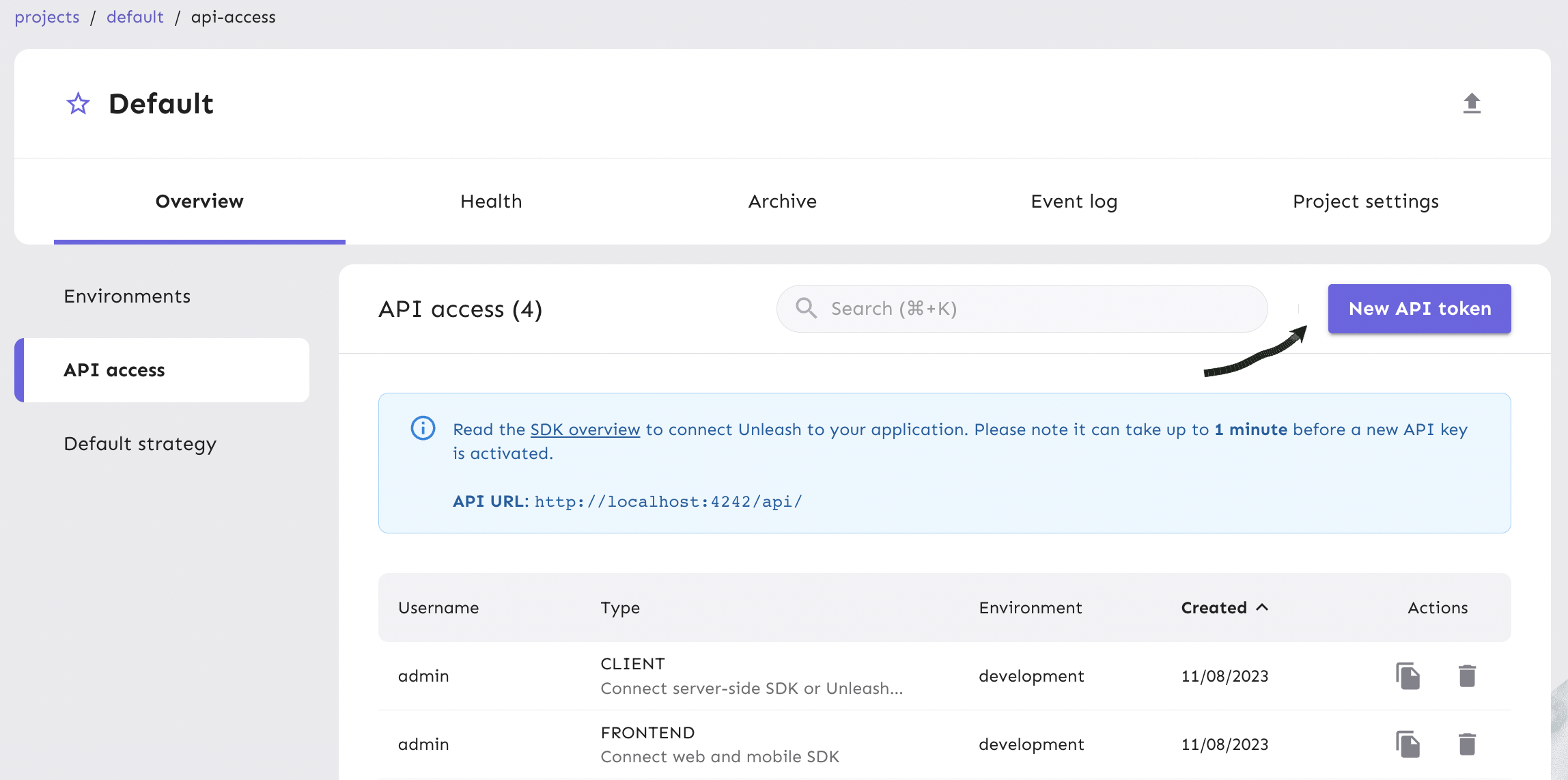
Task: Go to projects breadcrumb
Action: pos(46,16)
